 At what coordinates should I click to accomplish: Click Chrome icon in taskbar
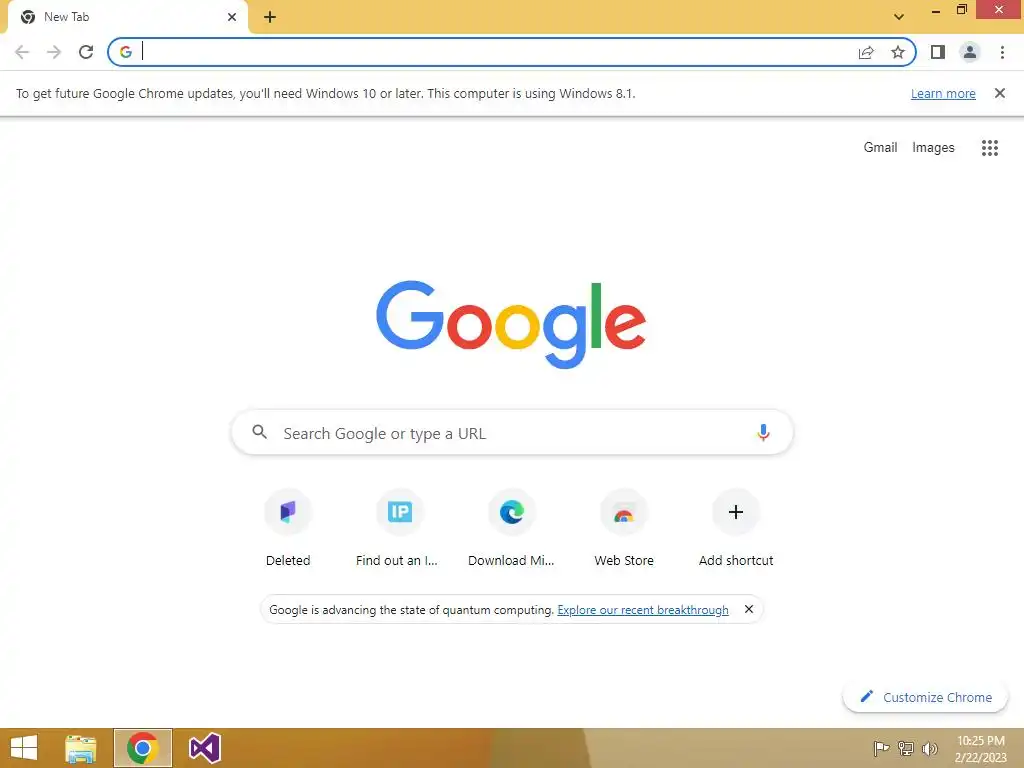coord(143,748)
